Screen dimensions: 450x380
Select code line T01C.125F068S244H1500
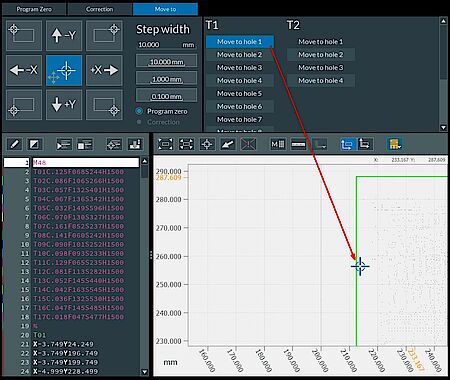[x=79, y=172]
